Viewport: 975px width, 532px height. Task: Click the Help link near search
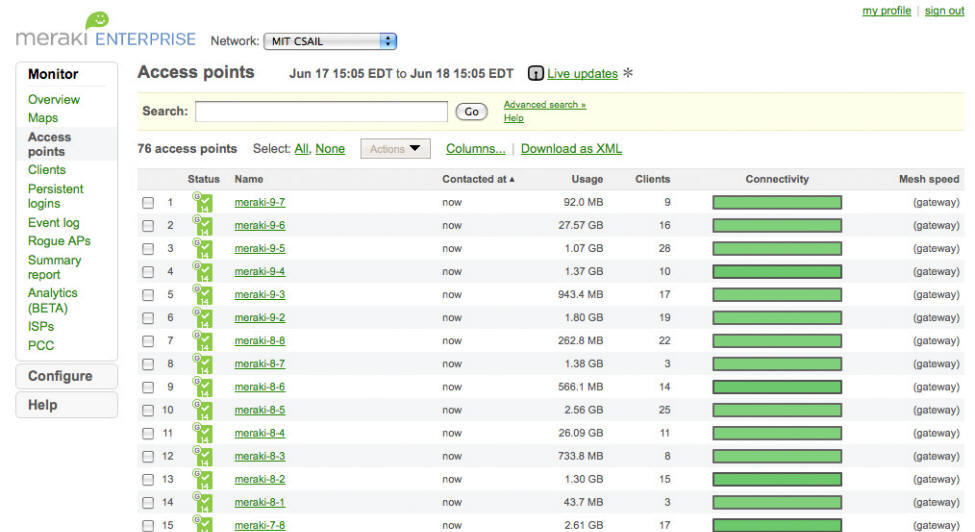point(514,117)
